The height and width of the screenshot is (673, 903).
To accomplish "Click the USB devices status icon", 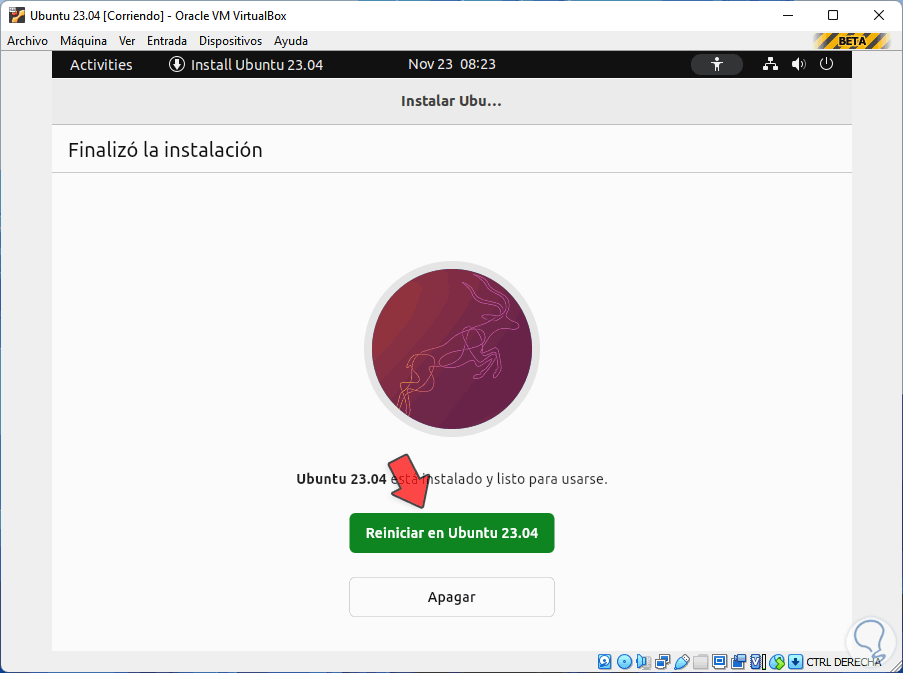I will click(x=681, y=661).
